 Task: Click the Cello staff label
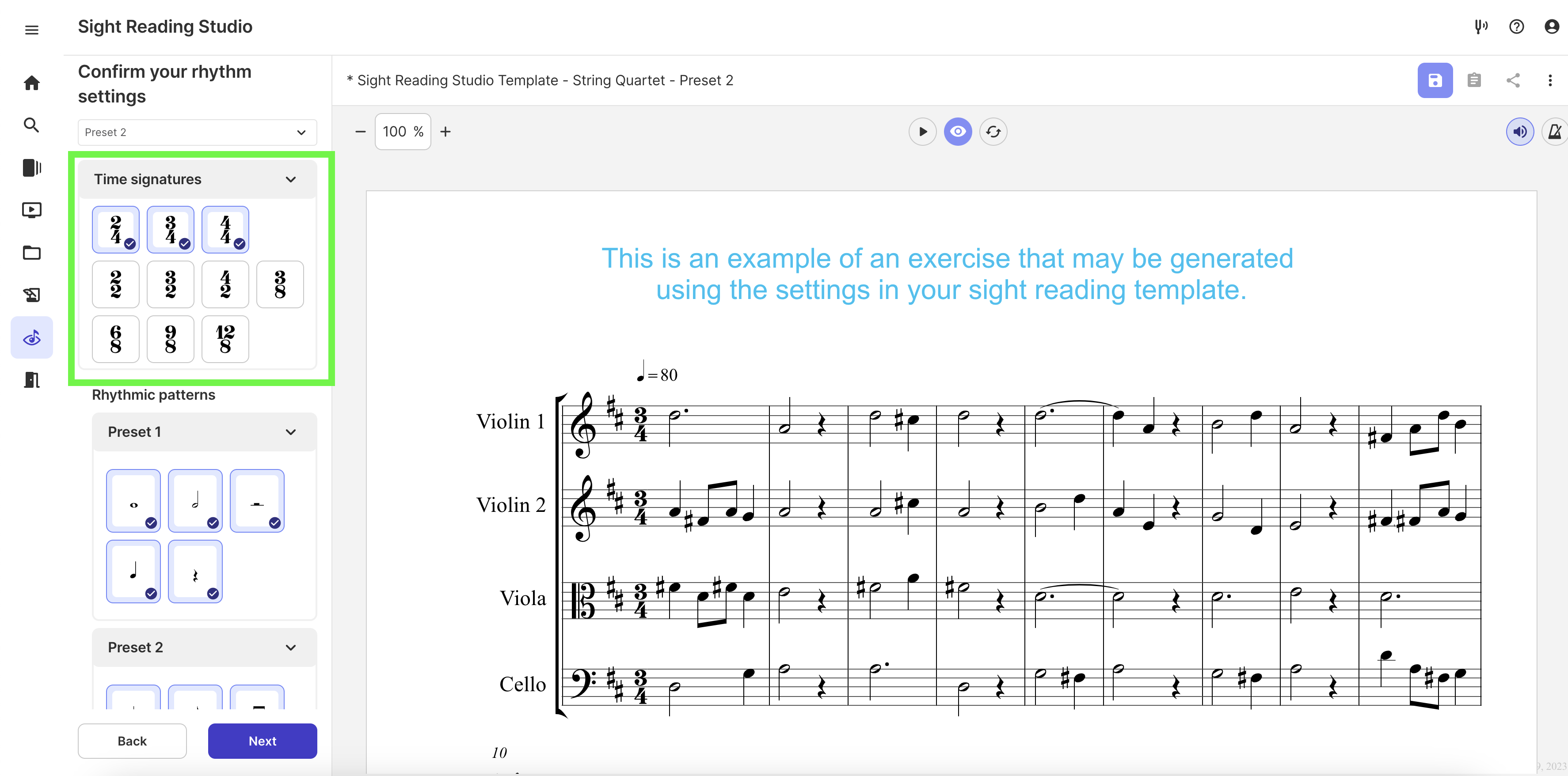click(x=522, y=684)
